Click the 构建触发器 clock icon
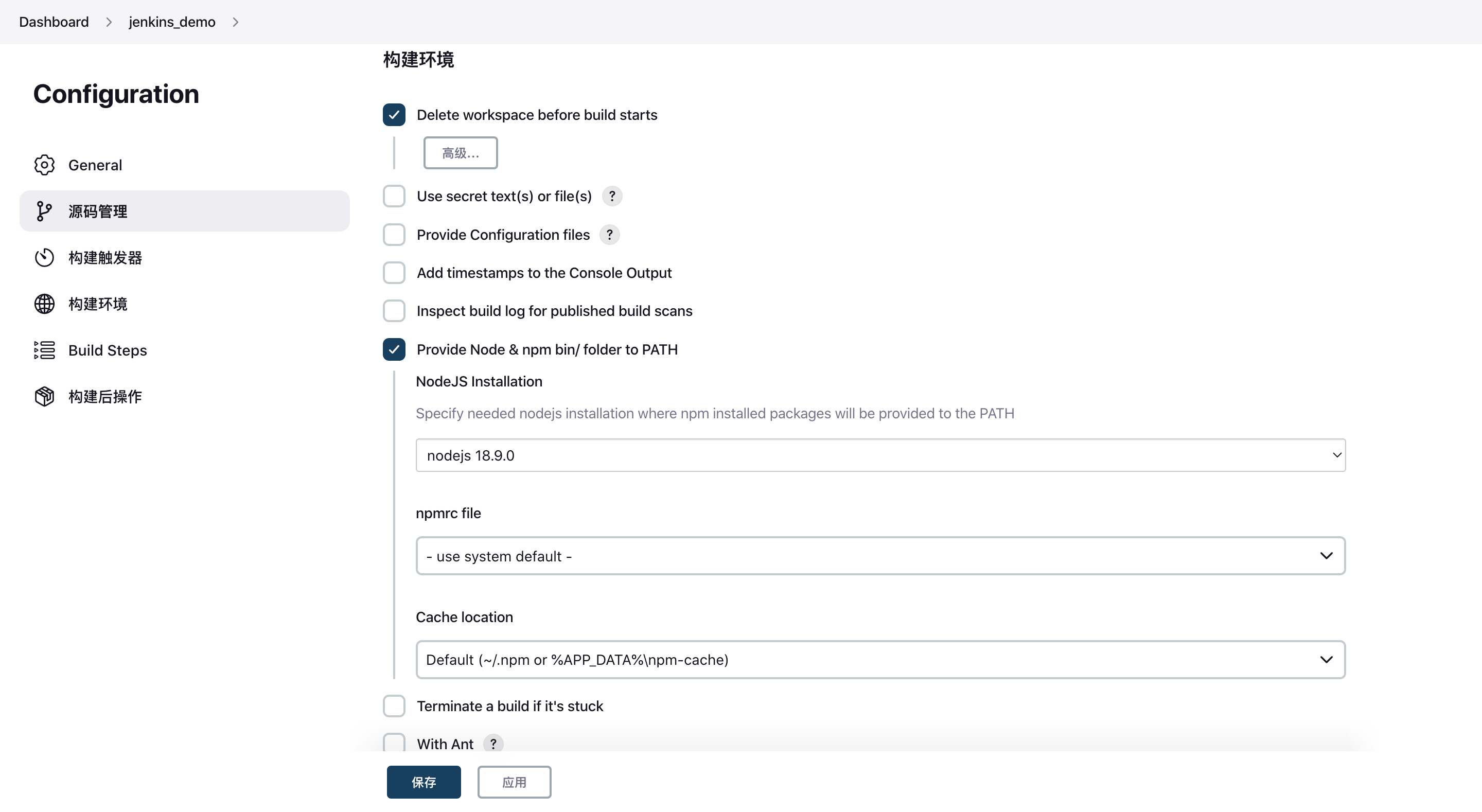This screenshot has height=812, width=1482. (x=44, y=258)
